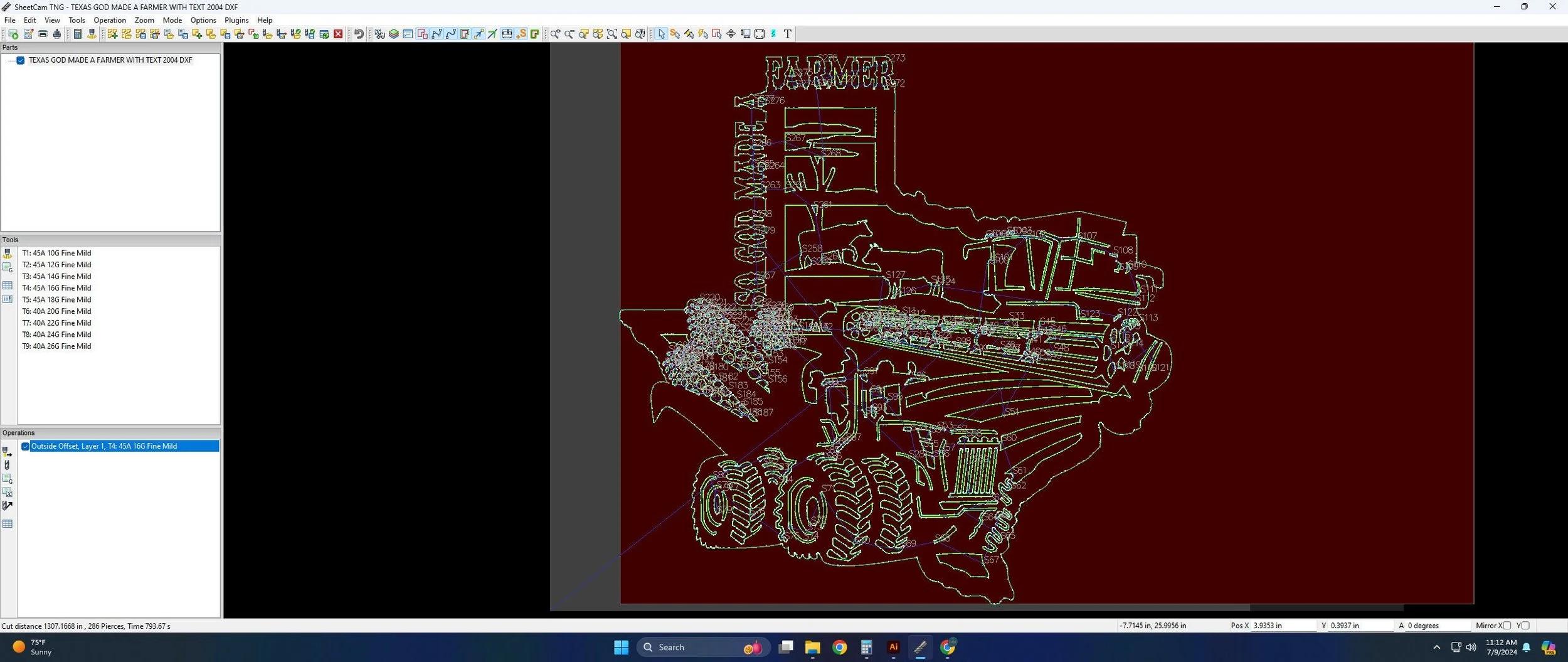Click the new plasma tool icon in top toolbar
The image size is (1568, 662).
pos(92,34)
